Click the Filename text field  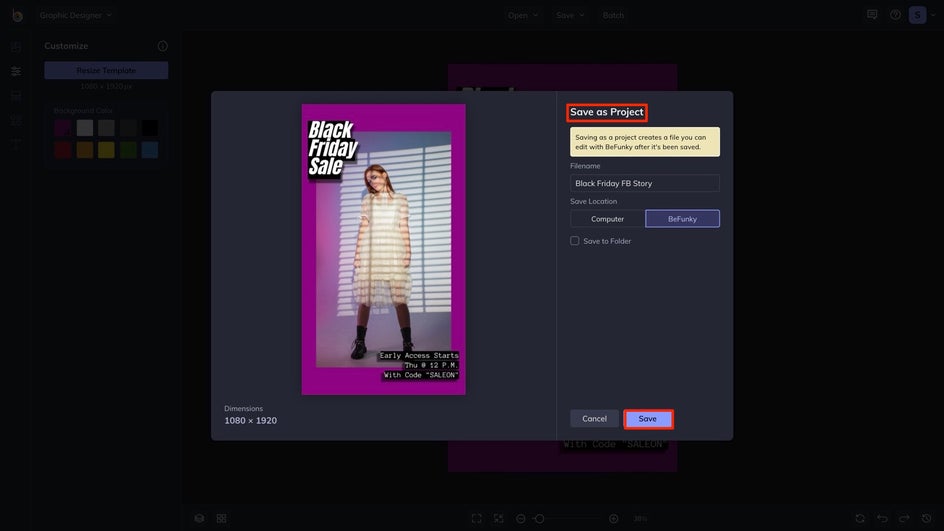point(645,184)
